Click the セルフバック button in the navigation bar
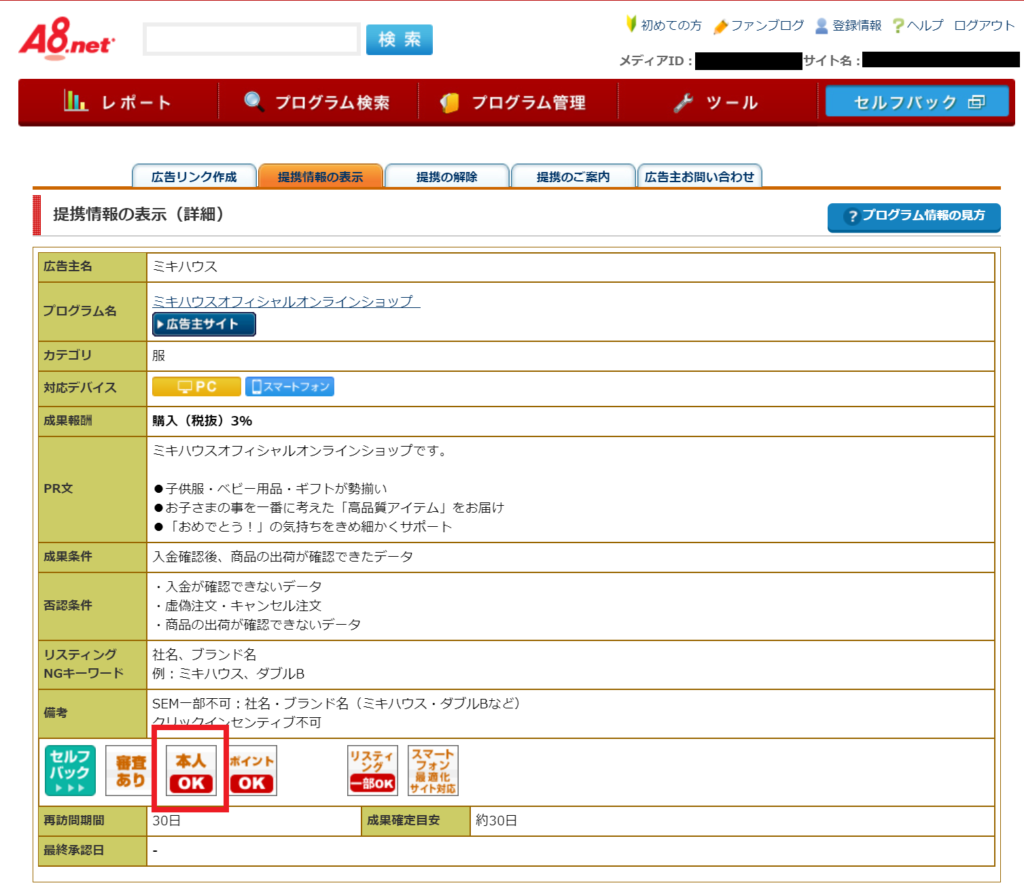 tap(917, 102)
